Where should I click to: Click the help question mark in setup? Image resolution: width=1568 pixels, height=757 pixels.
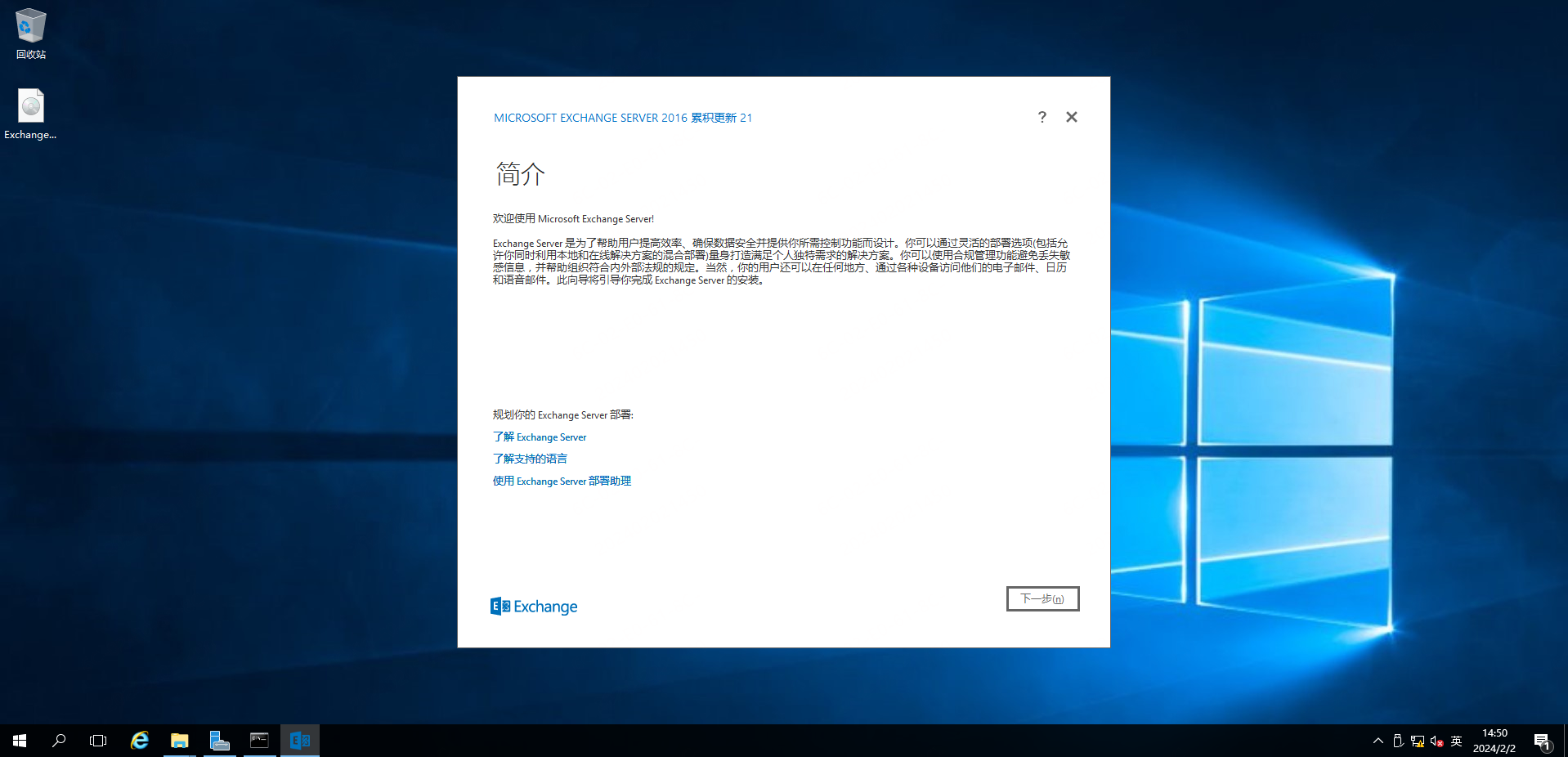pyautogui.click(x=1042, y=117)
